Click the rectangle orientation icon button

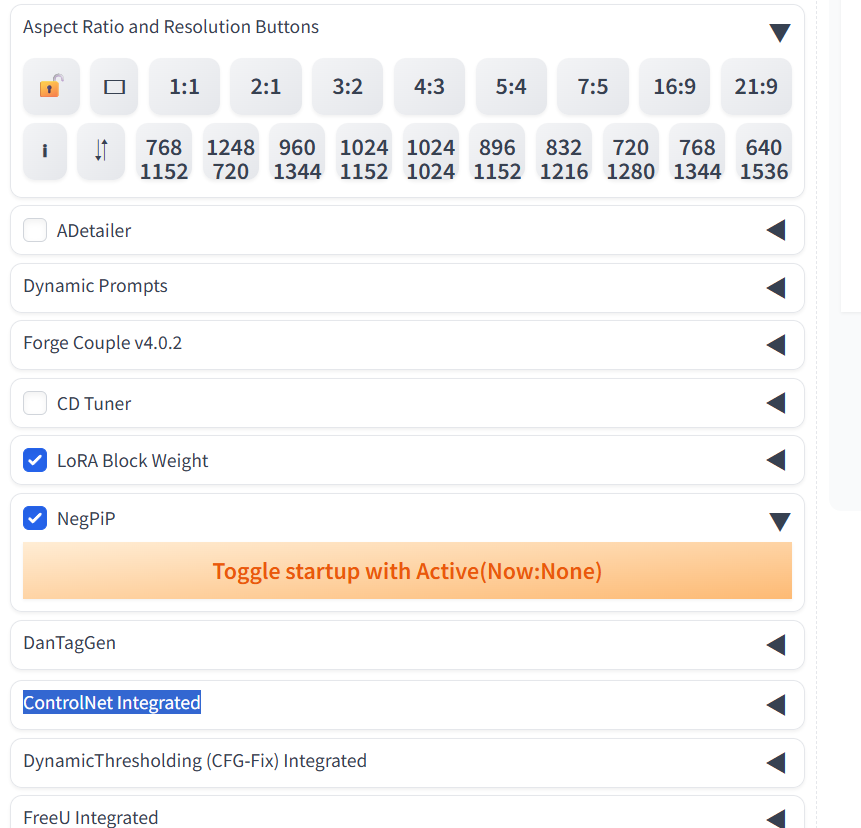point(114,87)
